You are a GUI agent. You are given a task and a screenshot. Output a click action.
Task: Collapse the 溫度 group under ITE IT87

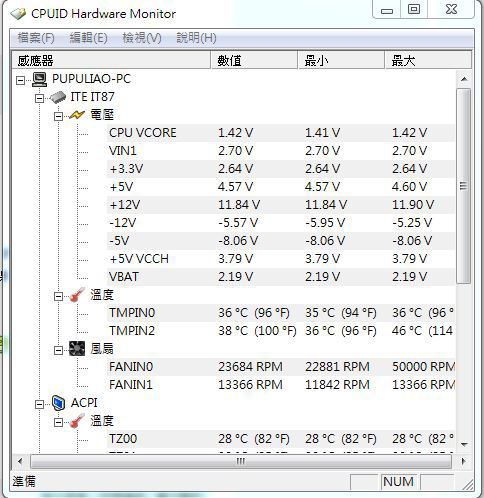coord(58,296)
